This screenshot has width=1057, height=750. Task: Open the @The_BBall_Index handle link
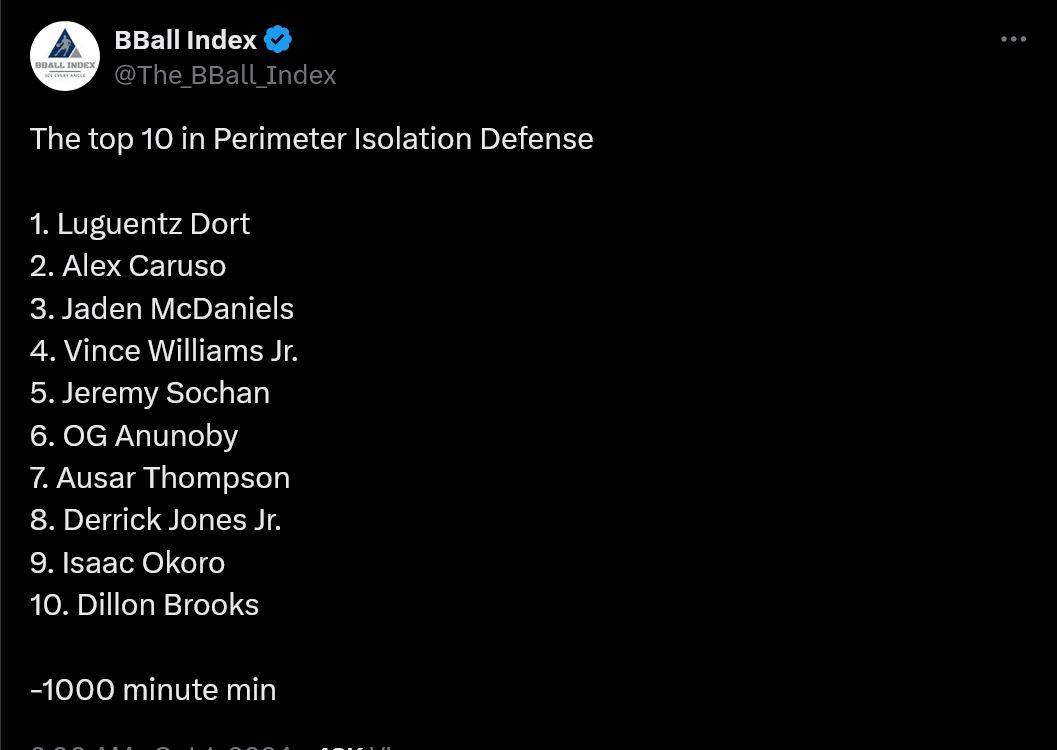(225, 75)
